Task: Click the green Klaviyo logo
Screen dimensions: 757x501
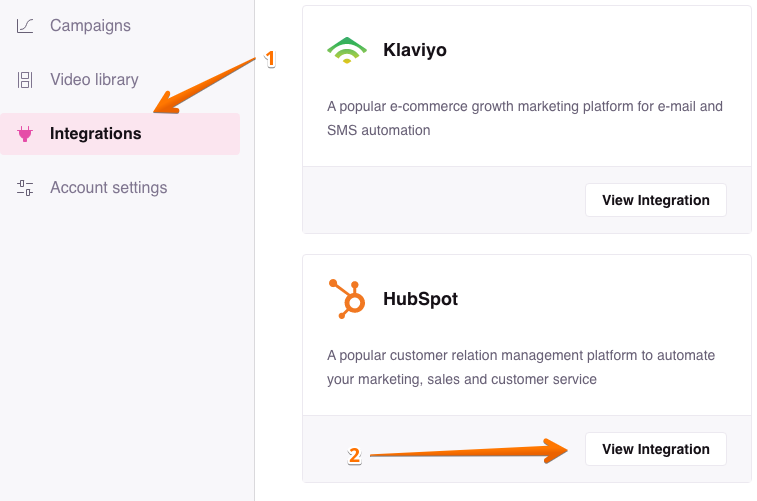Action: point(347,50)
